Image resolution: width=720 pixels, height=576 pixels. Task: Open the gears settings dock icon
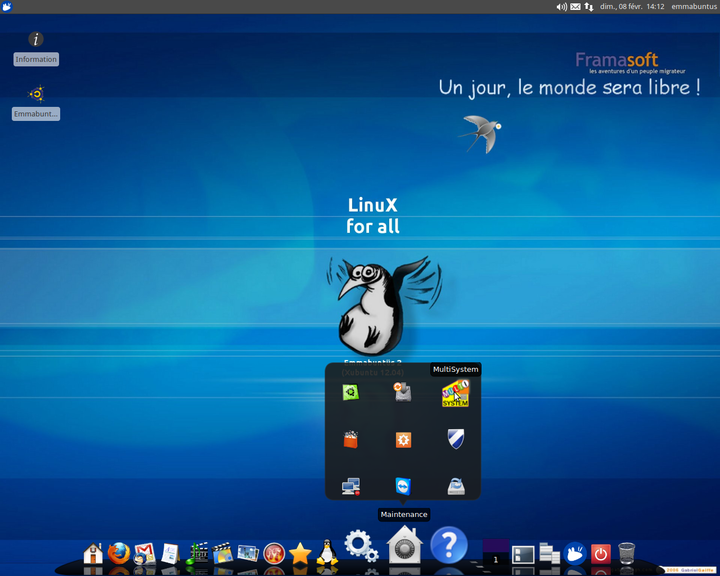[x=361, y=547]
